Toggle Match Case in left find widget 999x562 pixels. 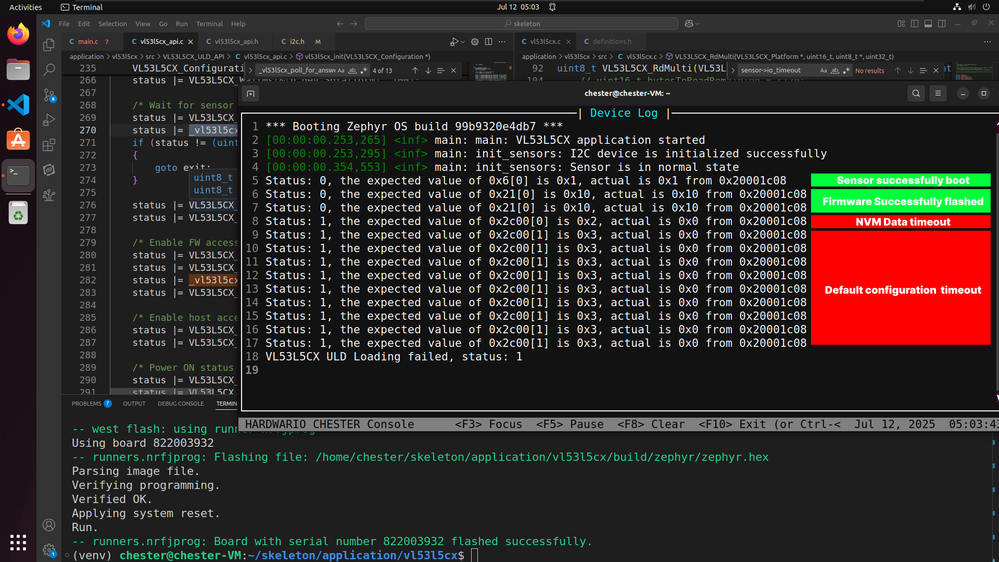coord(341,71)
